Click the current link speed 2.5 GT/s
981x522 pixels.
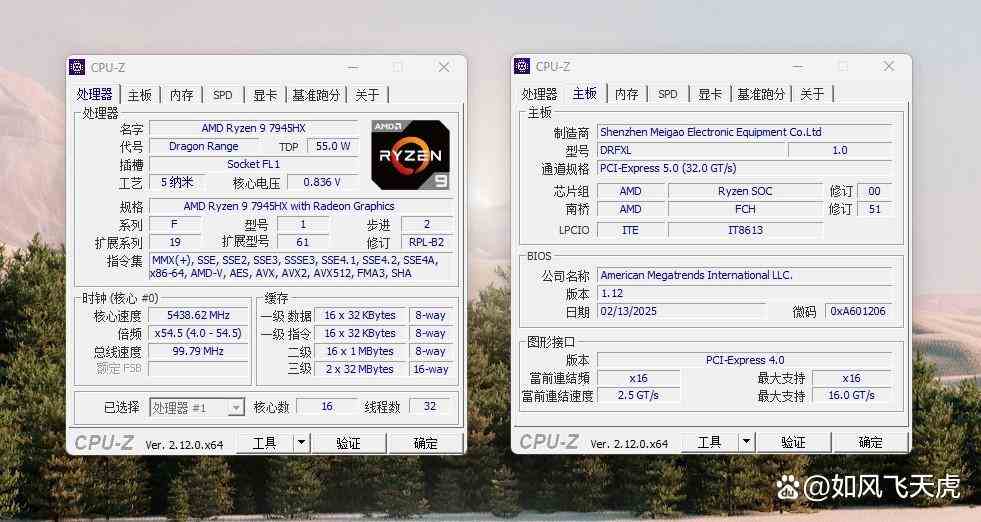click(639, 396)
